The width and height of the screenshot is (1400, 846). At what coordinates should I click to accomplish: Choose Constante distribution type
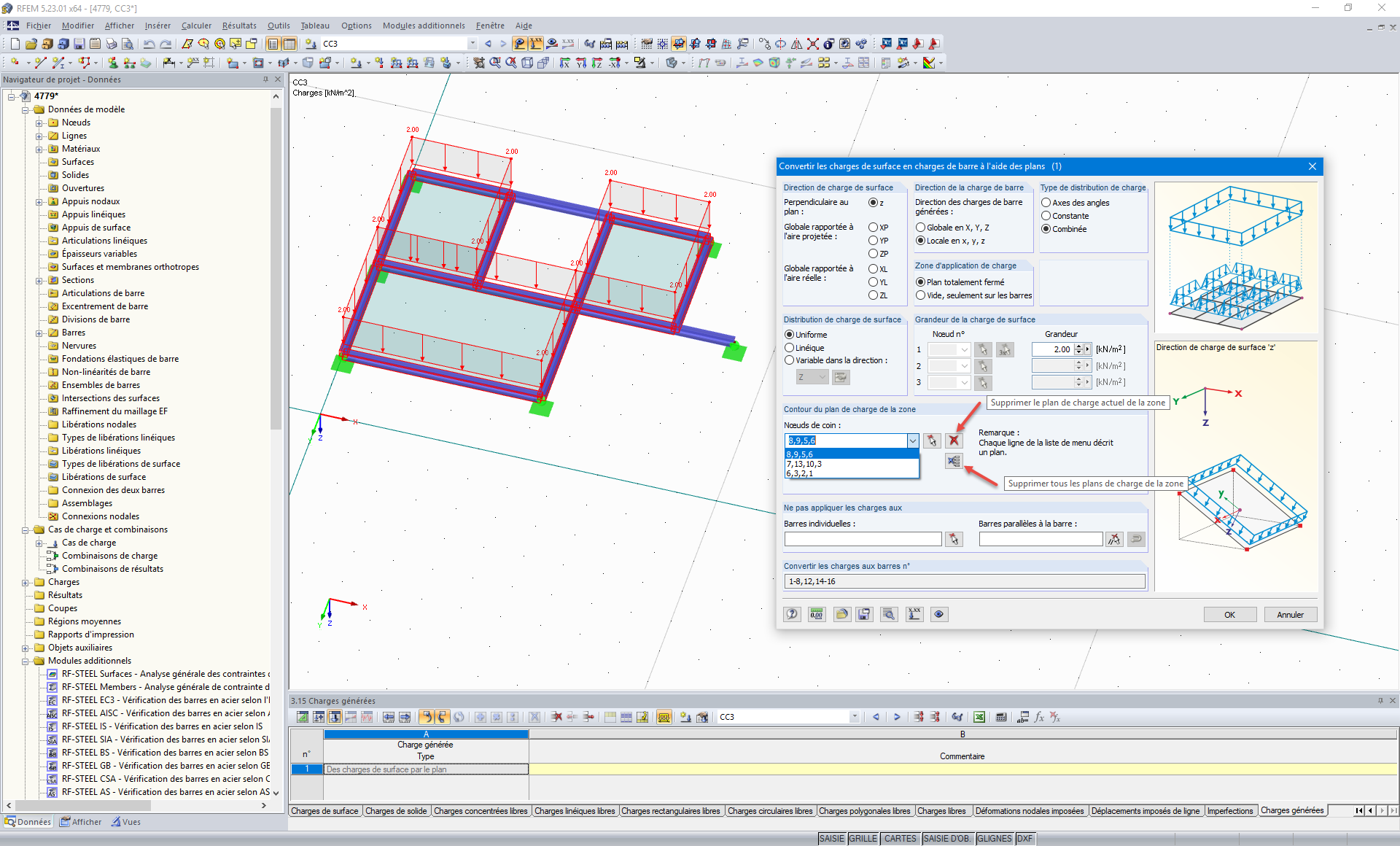(x=1046, y=216)
